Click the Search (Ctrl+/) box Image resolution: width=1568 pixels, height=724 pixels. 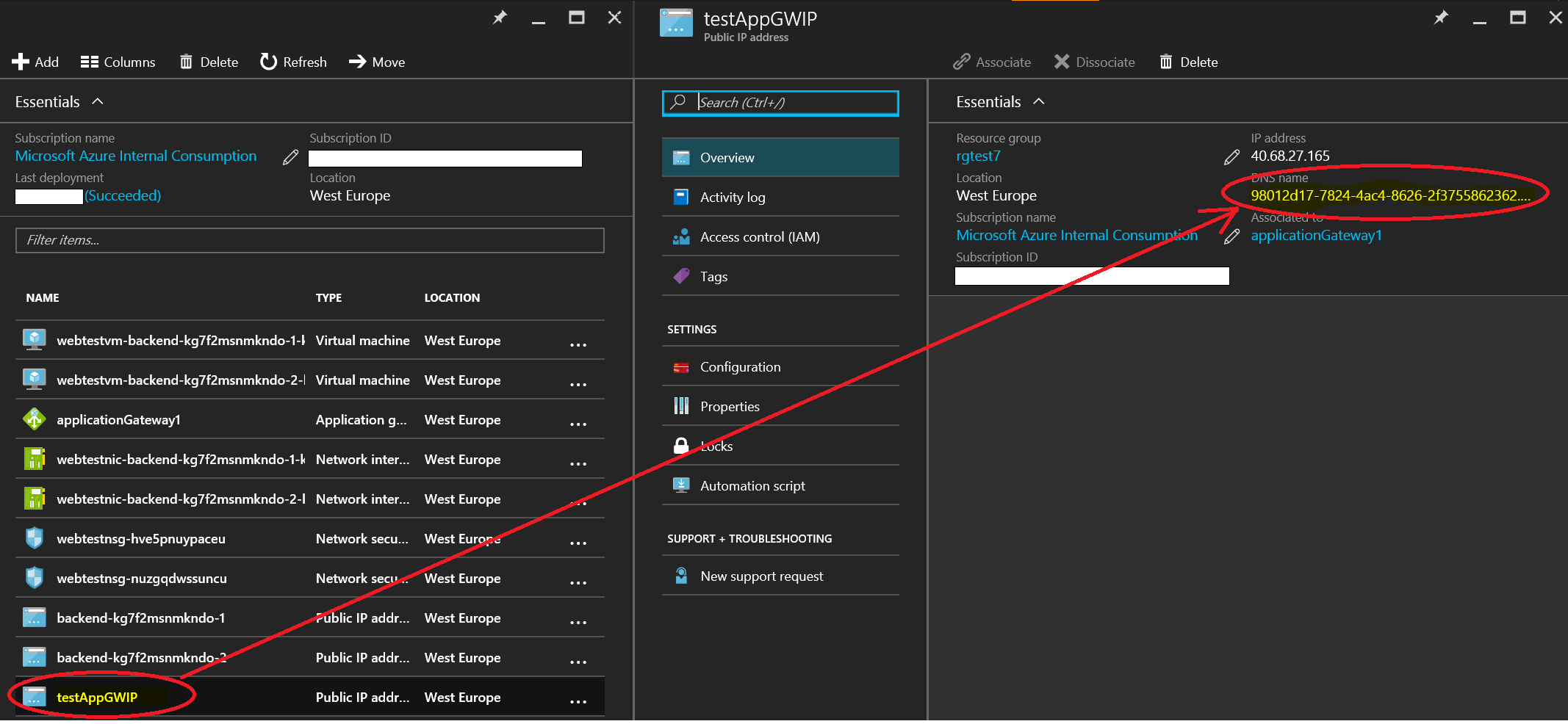[780, 103]
